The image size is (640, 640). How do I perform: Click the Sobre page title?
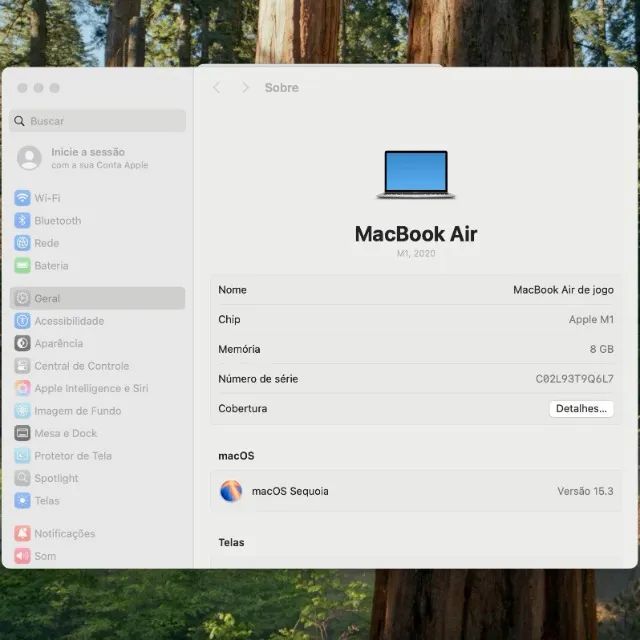pyautogui.click(x=282, y=87)
